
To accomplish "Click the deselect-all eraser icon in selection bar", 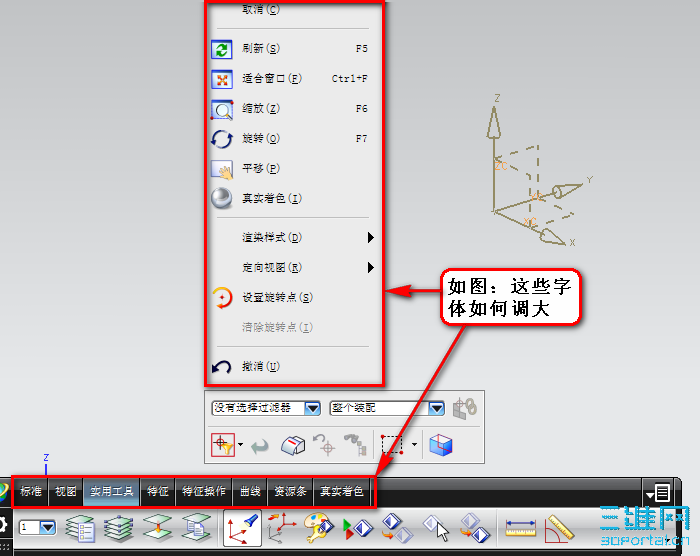I will tap(293, 445).
